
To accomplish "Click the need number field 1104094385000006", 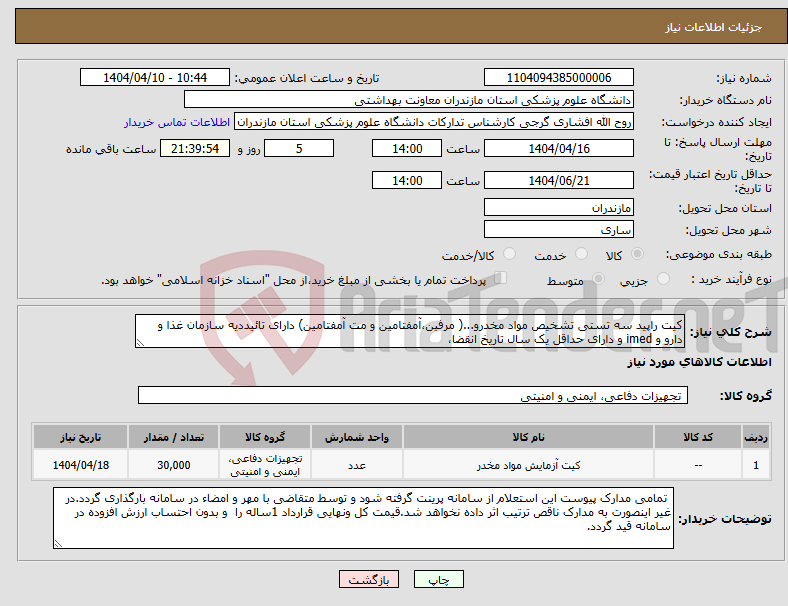I will point(558,77).
